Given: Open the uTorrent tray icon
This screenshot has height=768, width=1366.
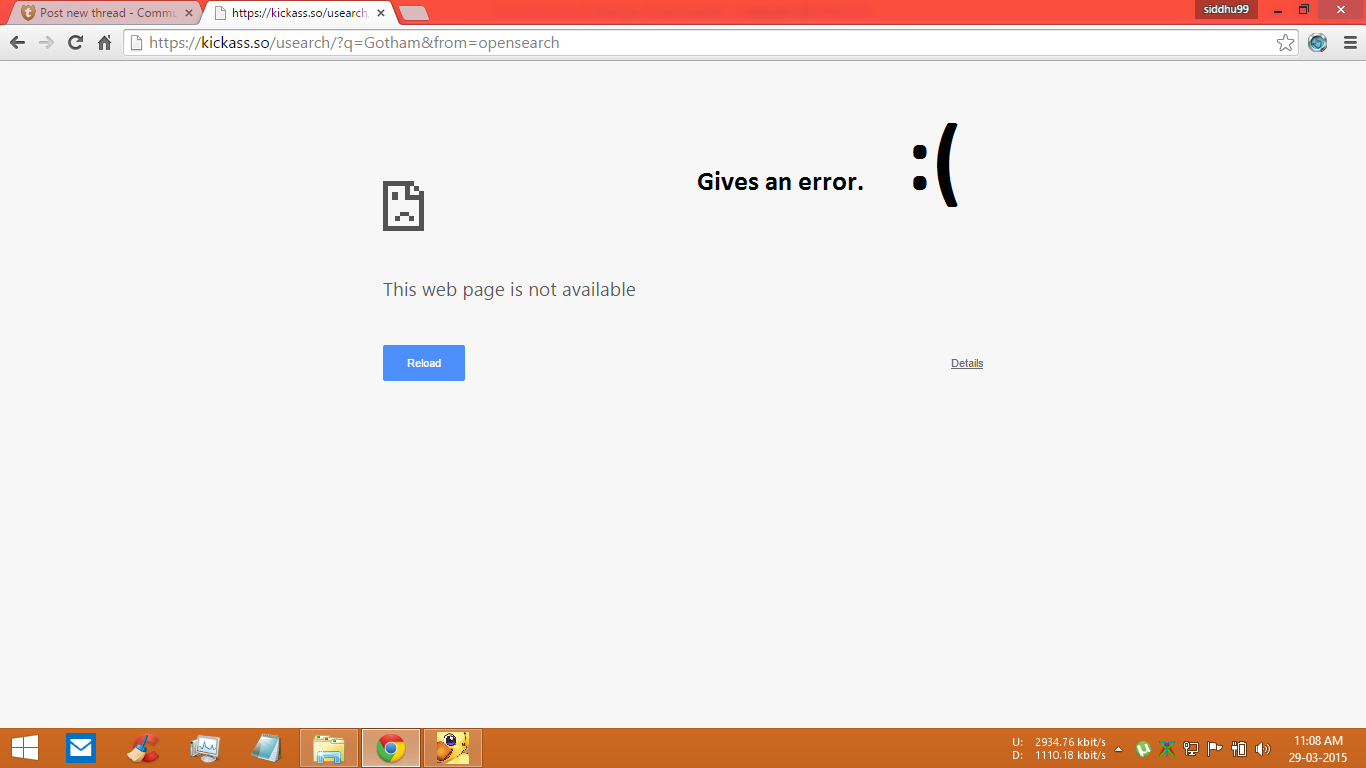Looking at the screenshot, I should click(x=1143, y=749).
